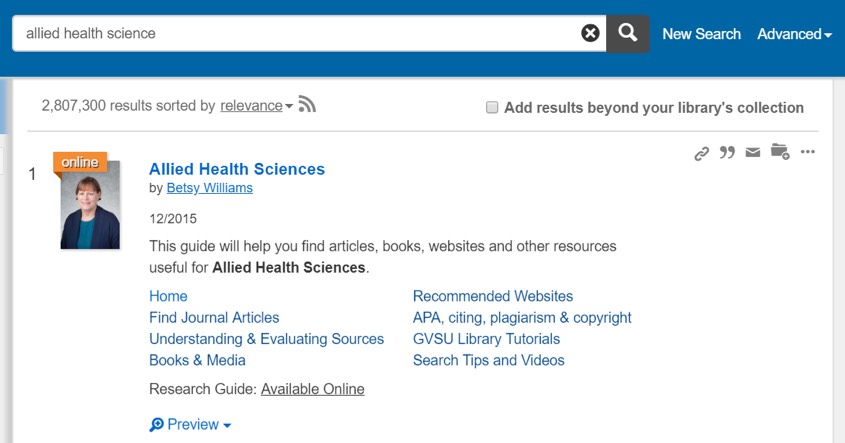Screen dimensions: 845x443
Task: Click the cite quotation marks icon
Action: [x=727, y=153]
